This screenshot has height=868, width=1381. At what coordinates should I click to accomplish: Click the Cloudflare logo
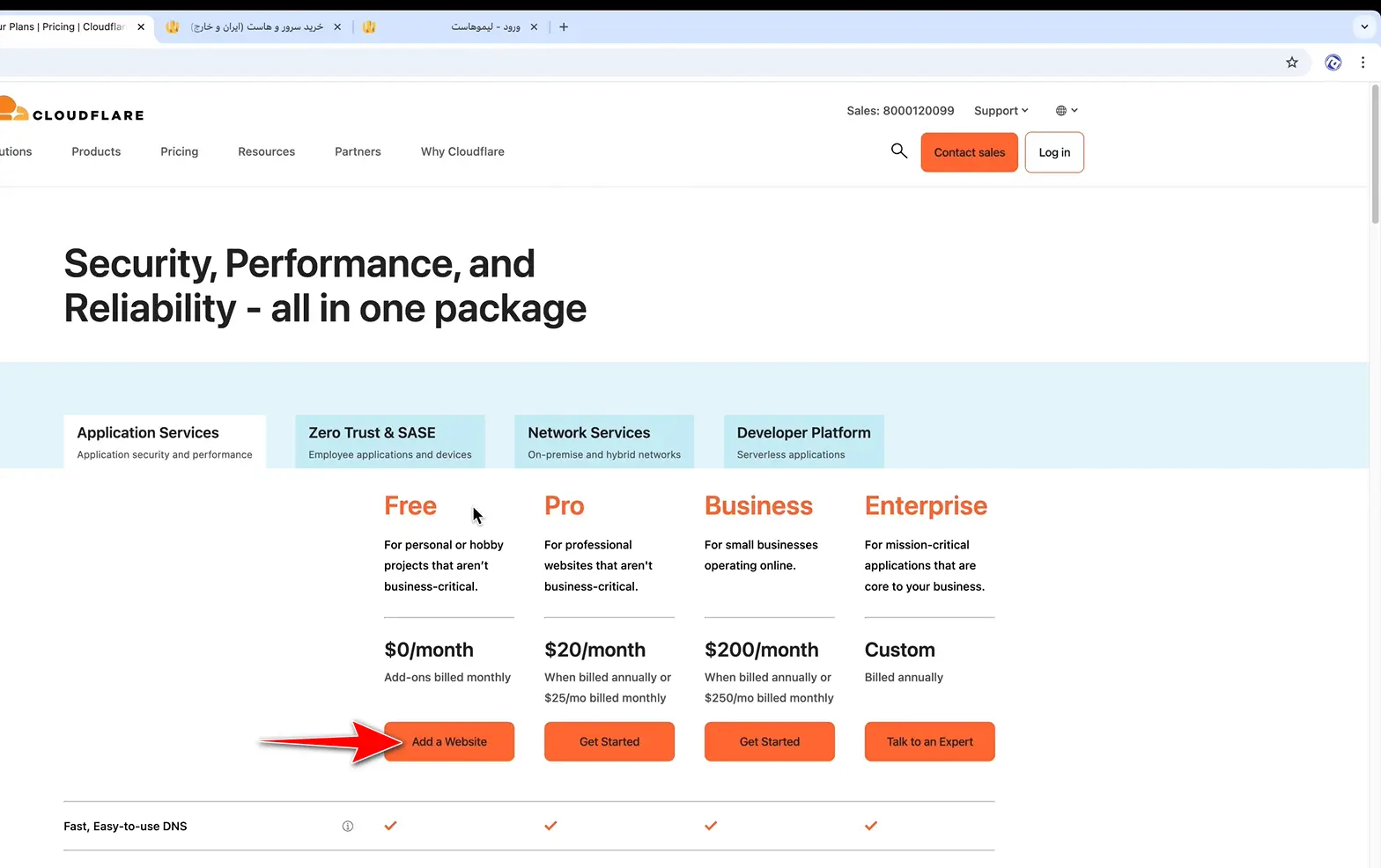[x=72, y=110]
